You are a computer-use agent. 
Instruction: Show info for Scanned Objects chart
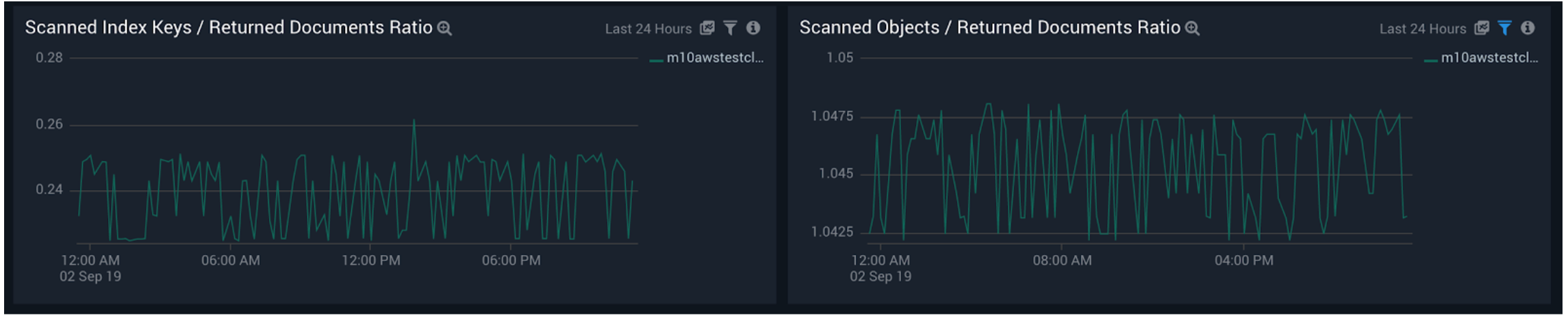(1529, 28)
